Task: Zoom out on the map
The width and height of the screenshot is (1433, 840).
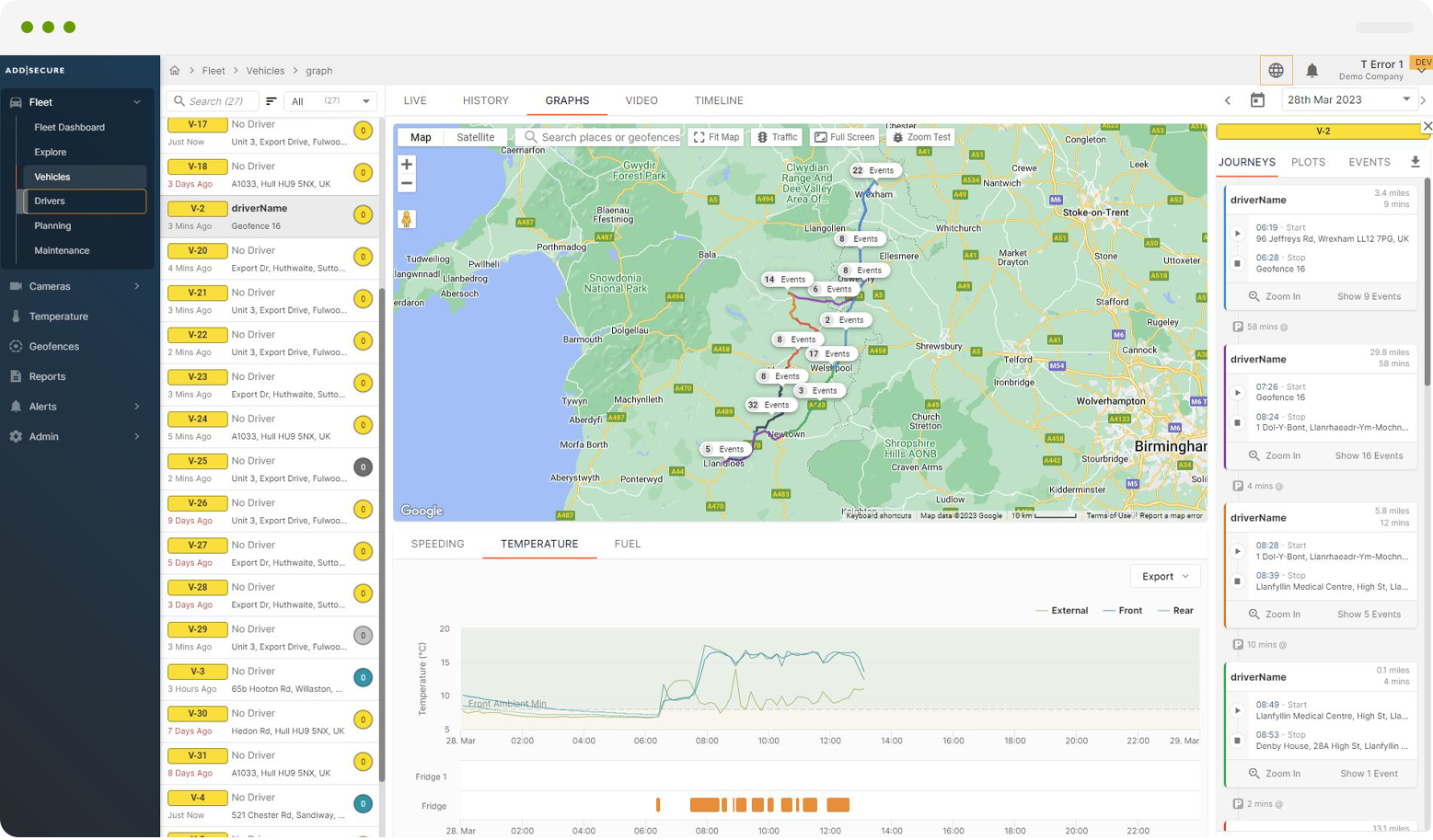Action: tap(406, 183)
